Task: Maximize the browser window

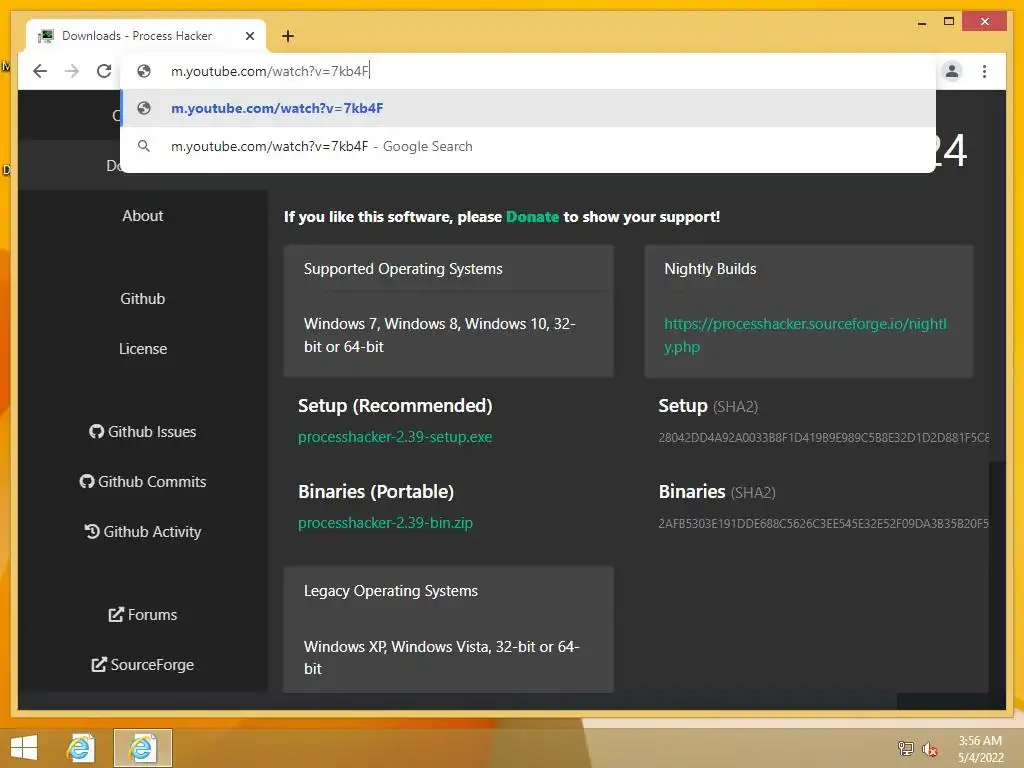Action: 949,22
